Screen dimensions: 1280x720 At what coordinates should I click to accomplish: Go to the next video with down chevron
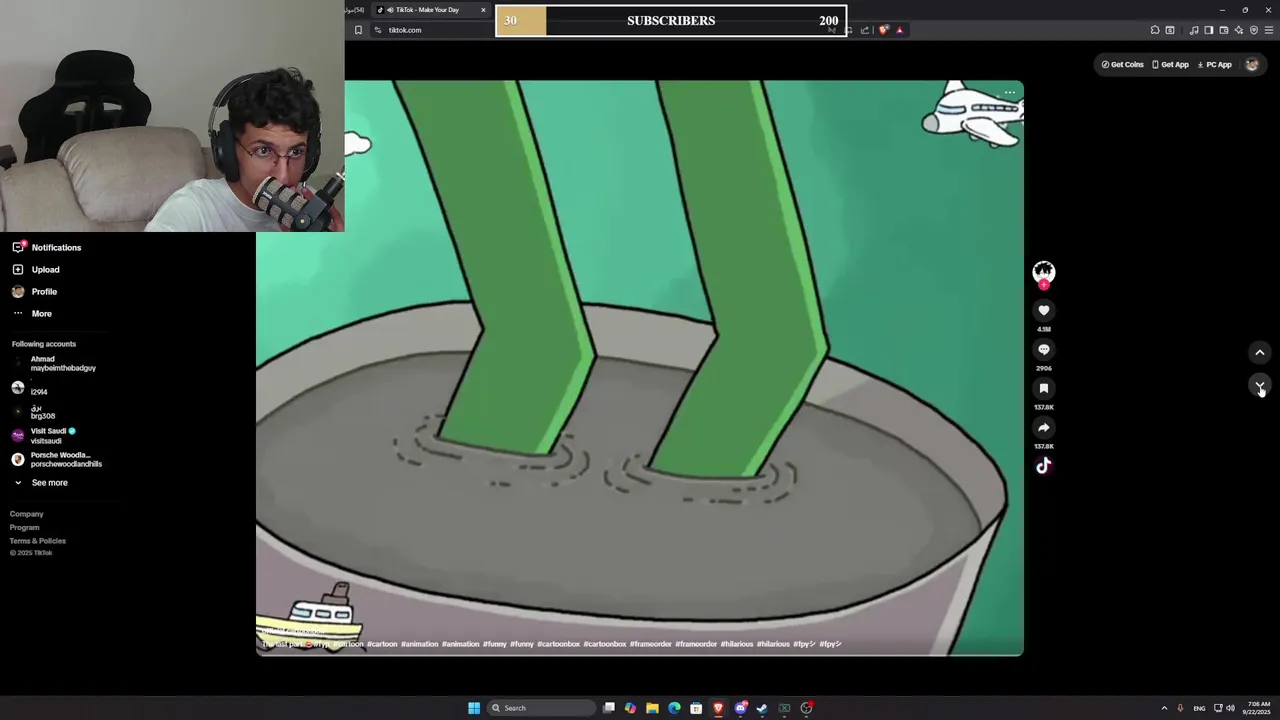coord(1260,386)
